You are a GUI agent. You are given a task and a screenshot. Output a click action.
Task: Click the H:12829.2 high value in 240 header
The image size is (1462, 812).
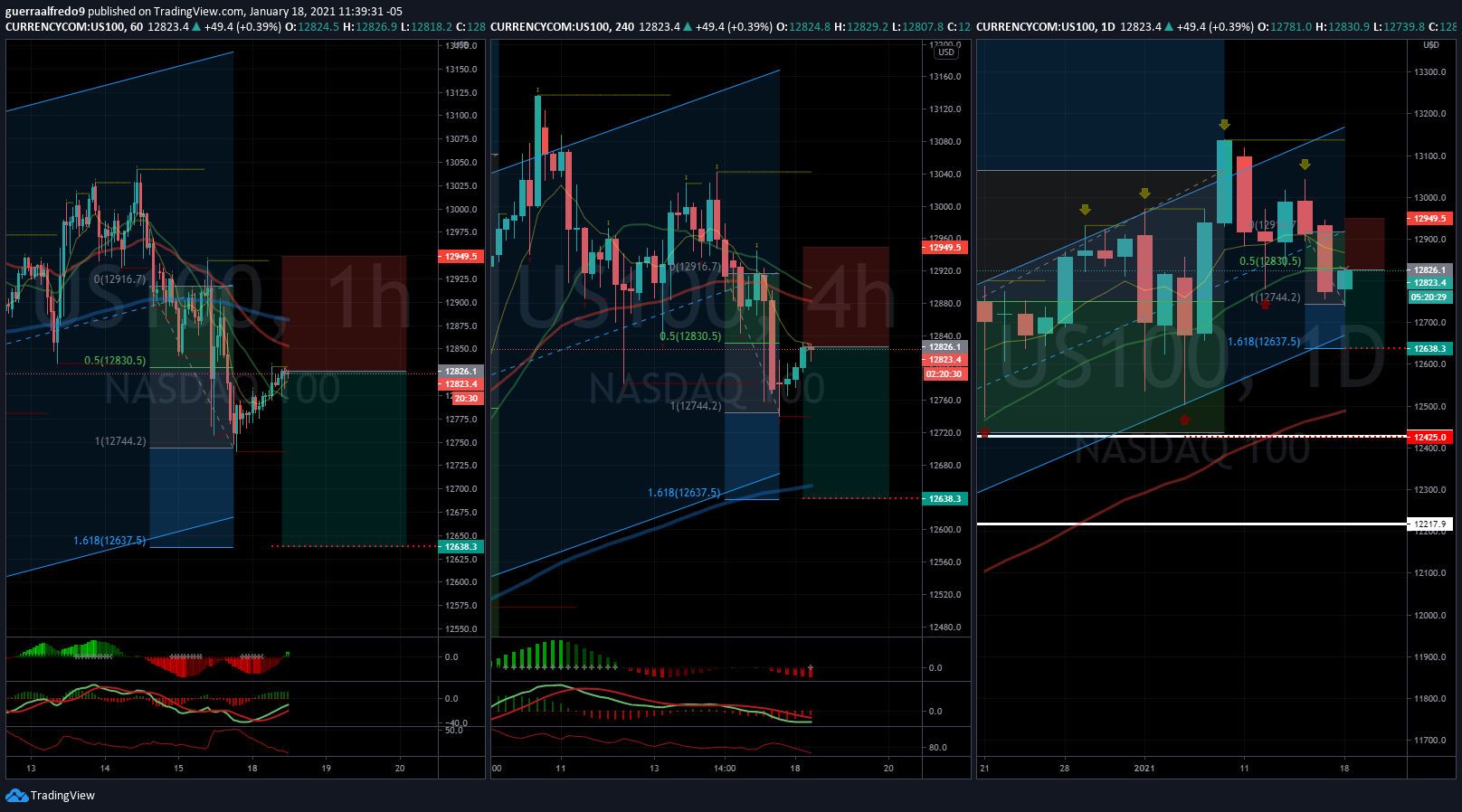[861, 26]
